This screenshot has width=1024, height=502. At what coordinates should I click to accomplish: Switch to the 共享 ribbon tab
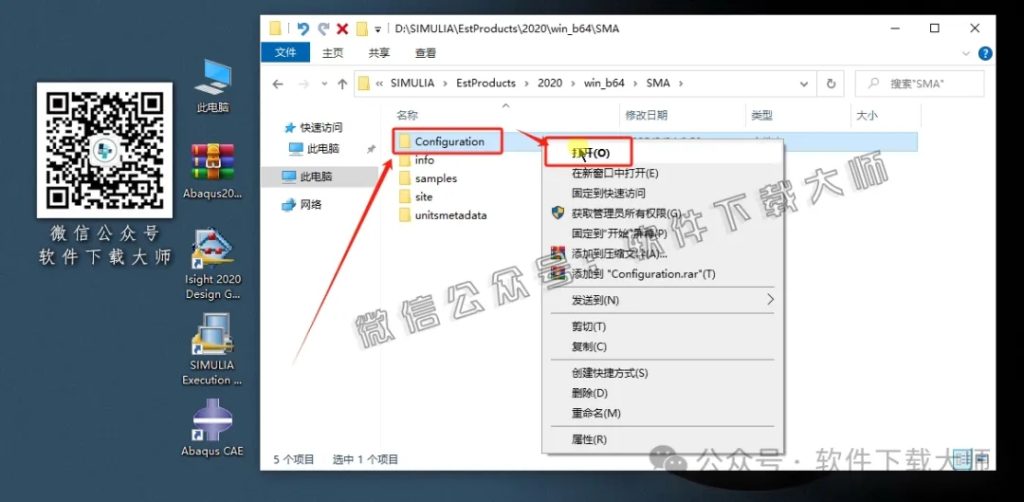[x=379, y=53]
